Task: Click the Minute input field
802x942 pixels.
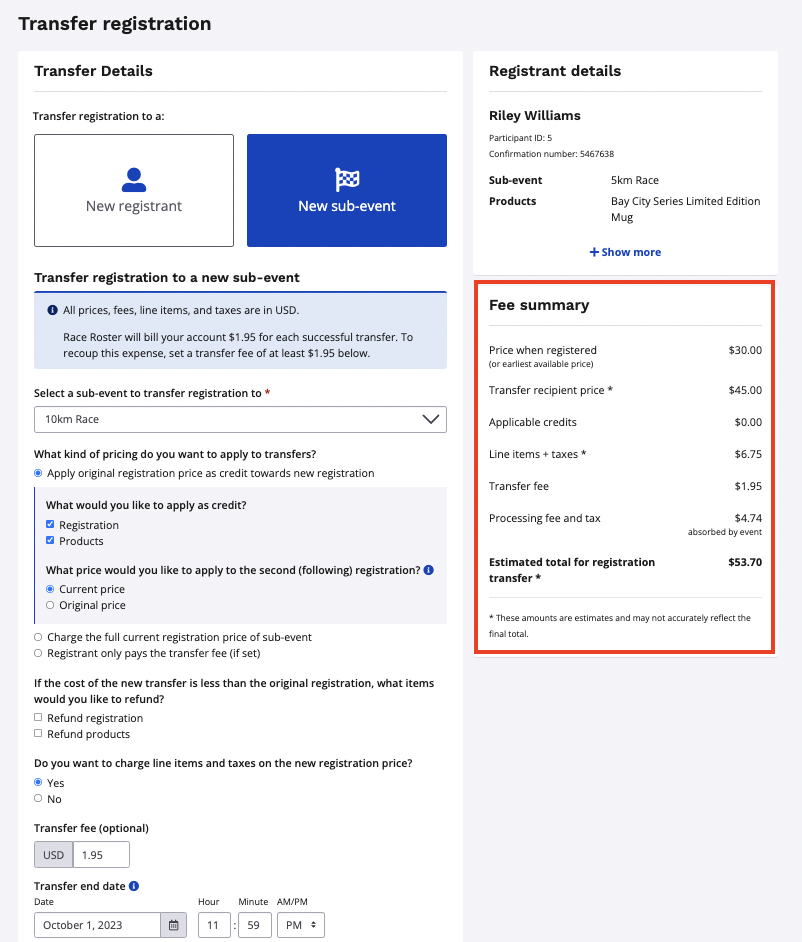Action: click(255, 925)
